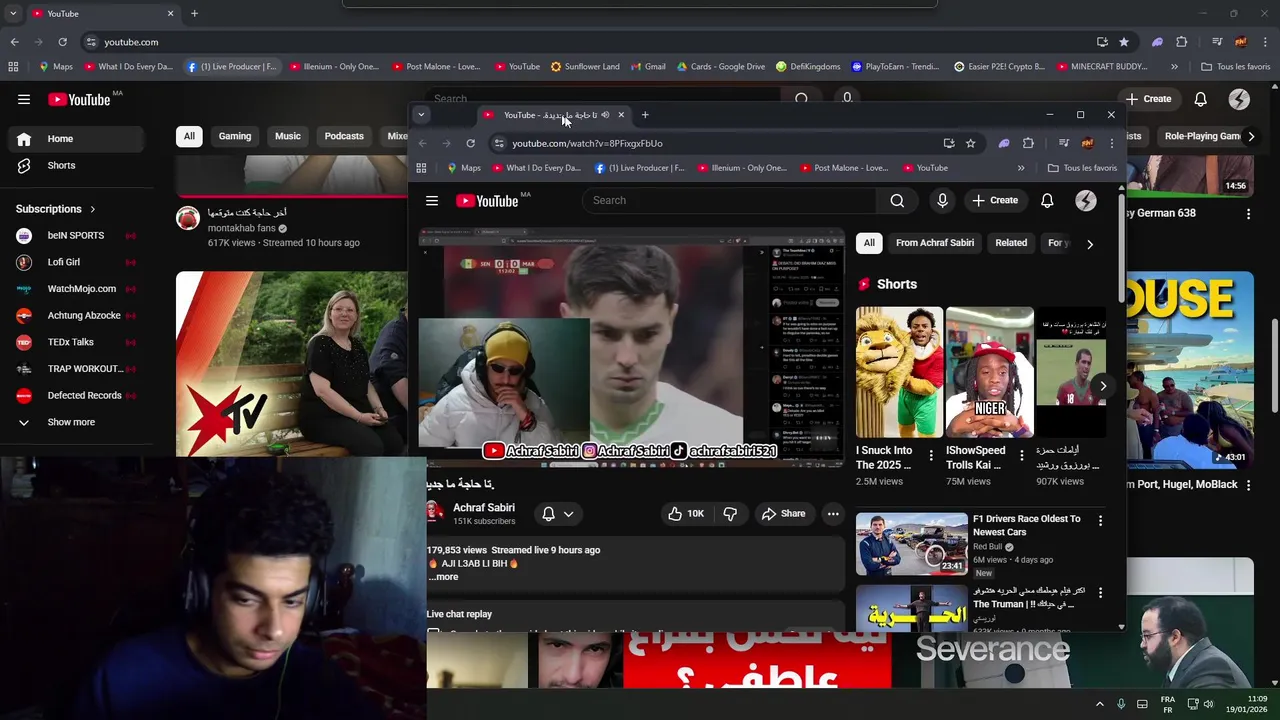Open the I Snuck Into The 2025 short thumbnail
Viewport: 1280px width, 720px height.
[899, 372]
